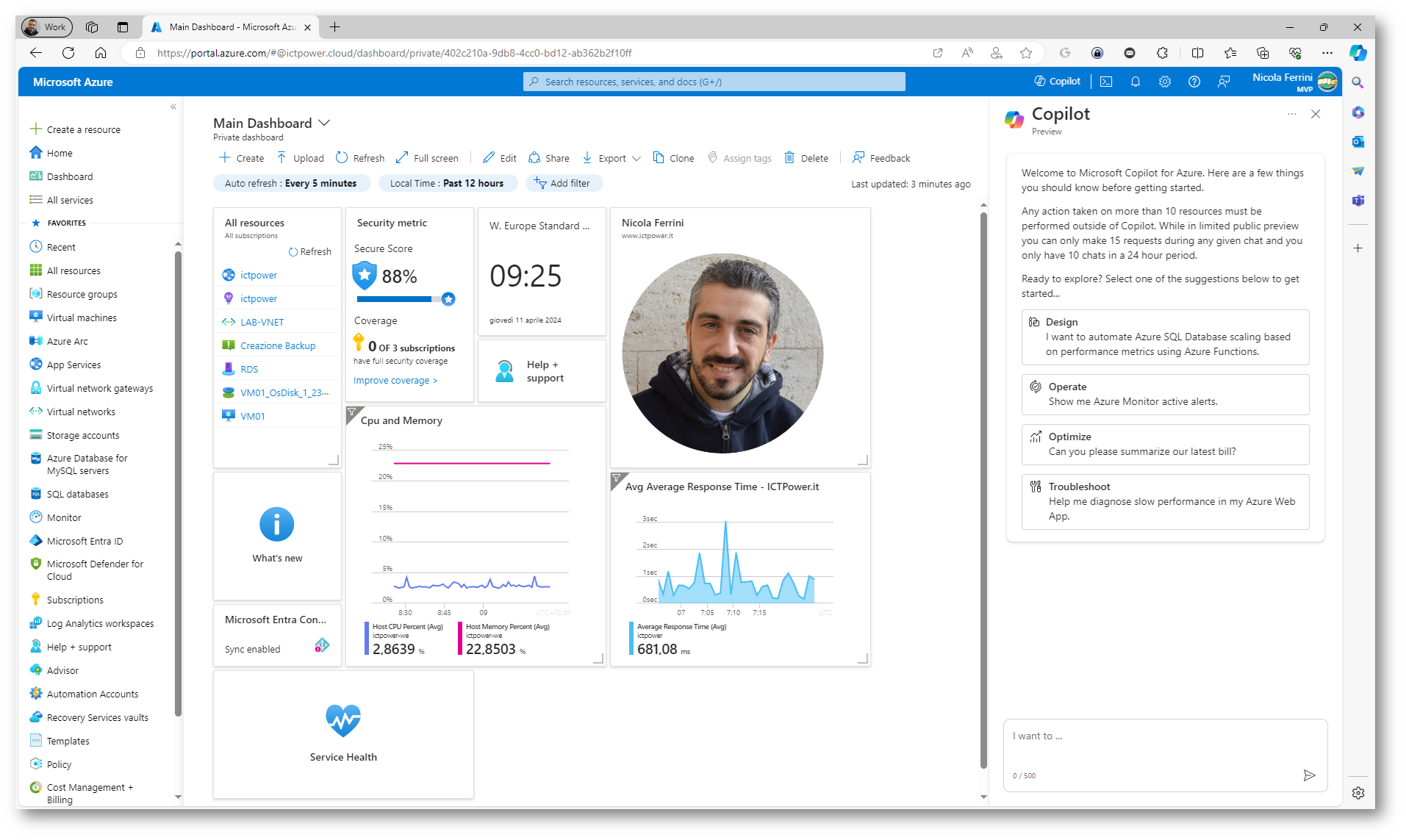Click the Secure Score progress bar
This screenshot has height=840, width=1406.
[x=405, y=299]
